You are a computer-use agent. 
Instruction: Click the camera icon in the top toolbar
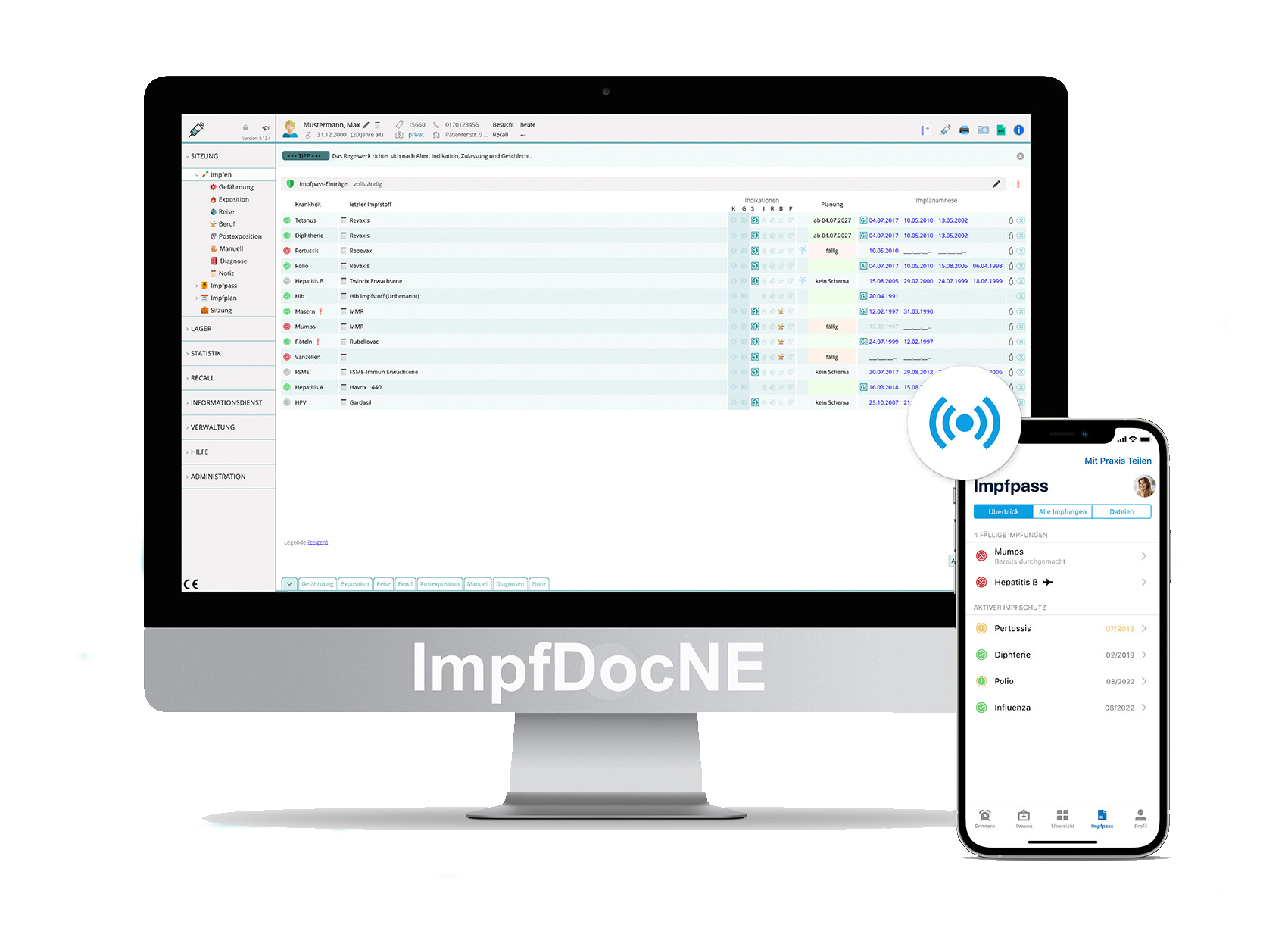tap(983, 130)
